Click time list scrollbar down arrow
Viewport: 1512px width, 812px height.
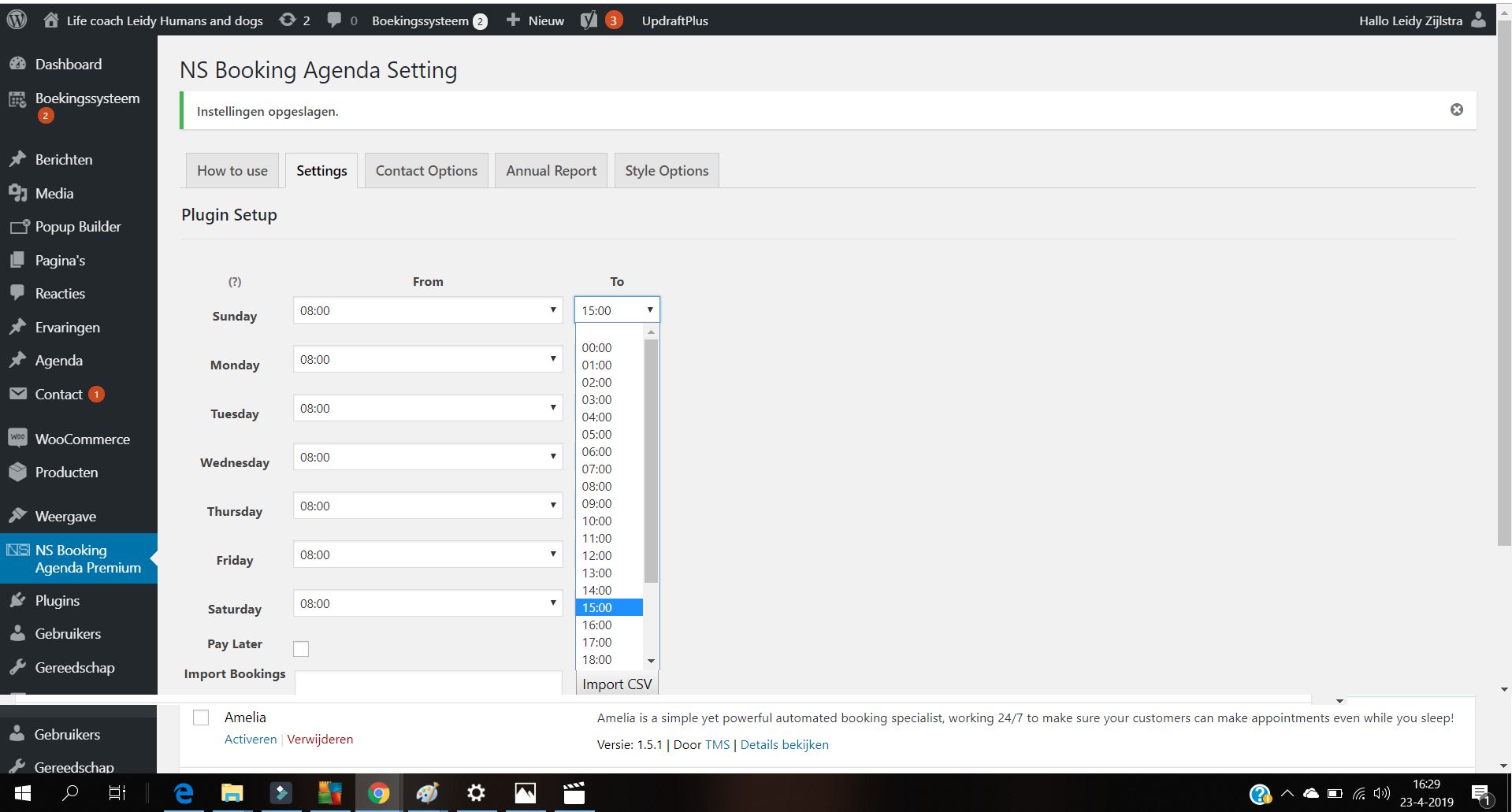point(651,661)
